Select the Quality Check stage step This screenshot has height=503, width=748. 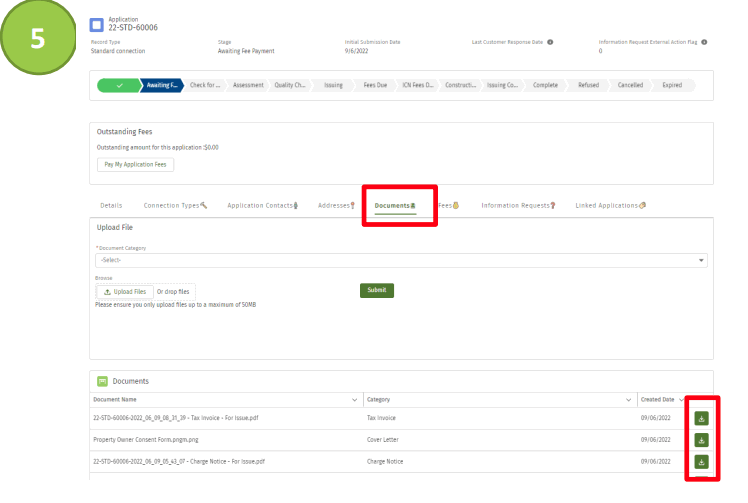290,85
